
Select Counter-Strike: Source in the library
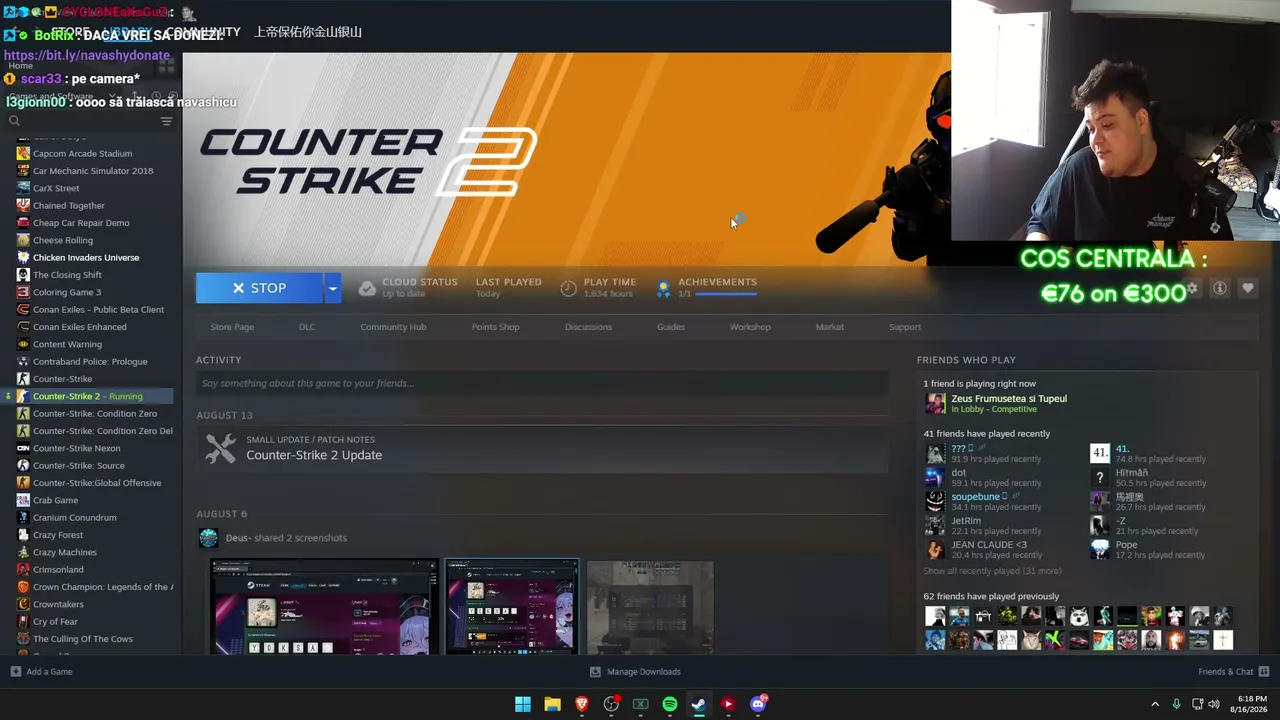(x=79, y=466)
